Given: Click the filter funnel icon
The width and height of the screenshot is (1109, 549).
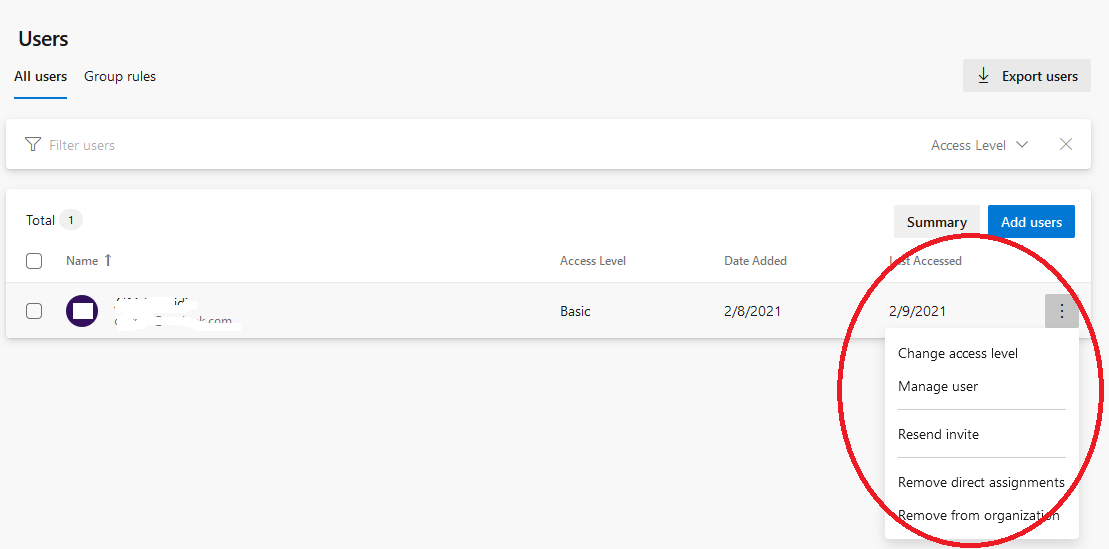Looking at the screenshot, I should coord(33,144).
